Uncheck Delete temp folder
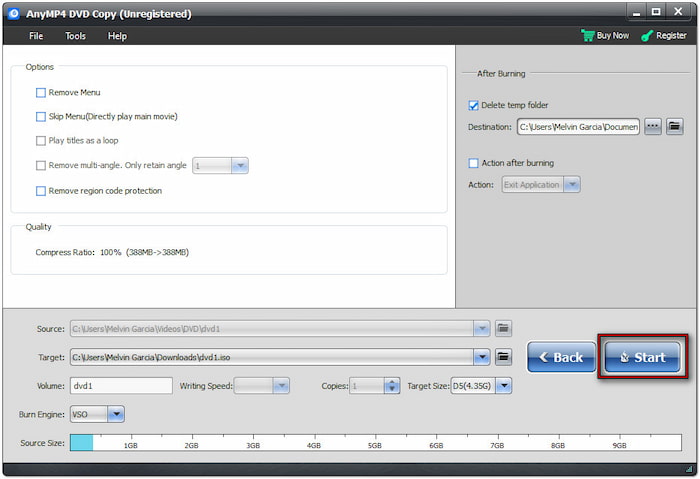The height and width of the screenshot is (479, 700). [474, 105]
